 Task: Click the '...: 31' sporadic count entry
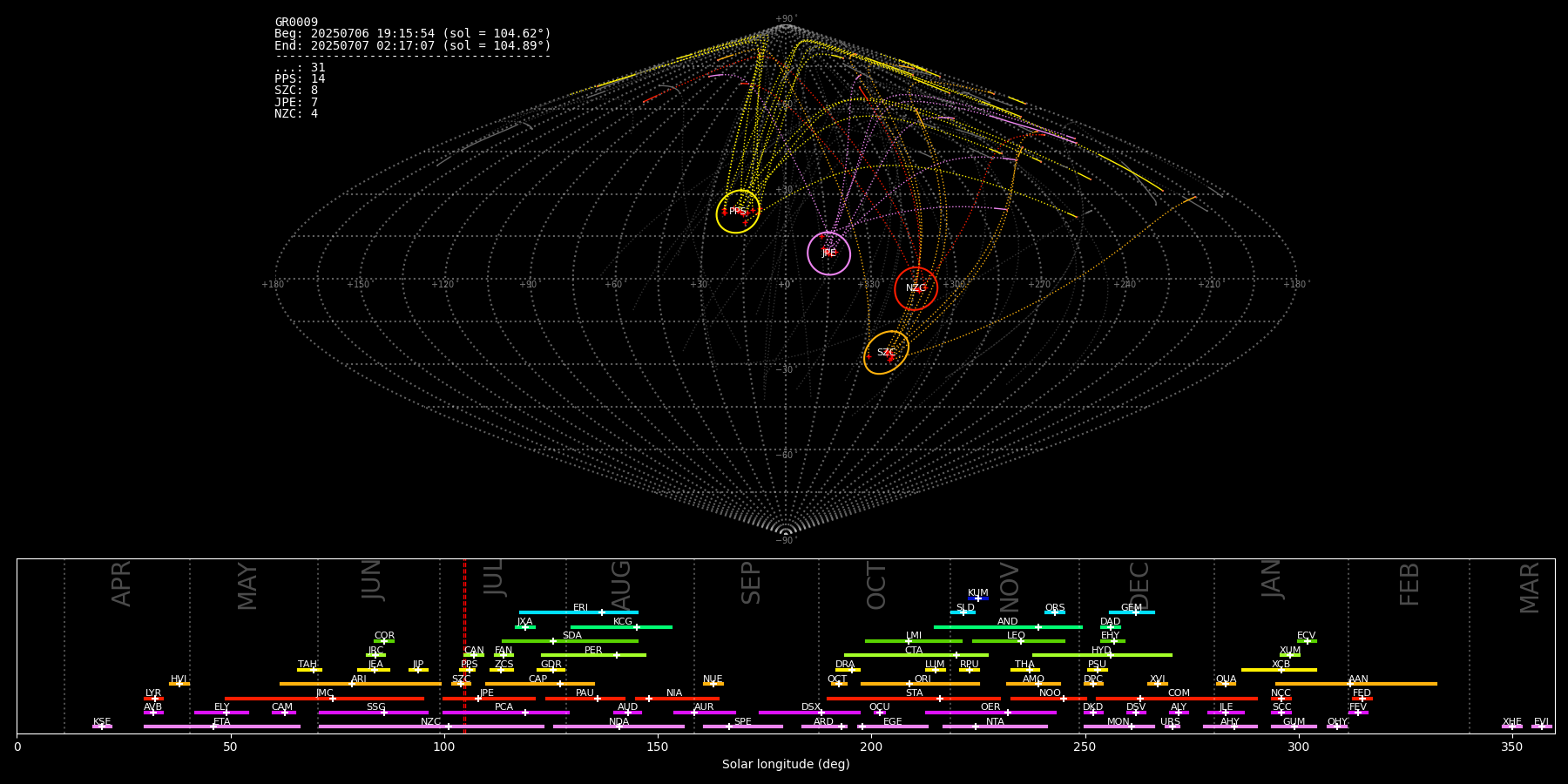(x=300, y=68)
